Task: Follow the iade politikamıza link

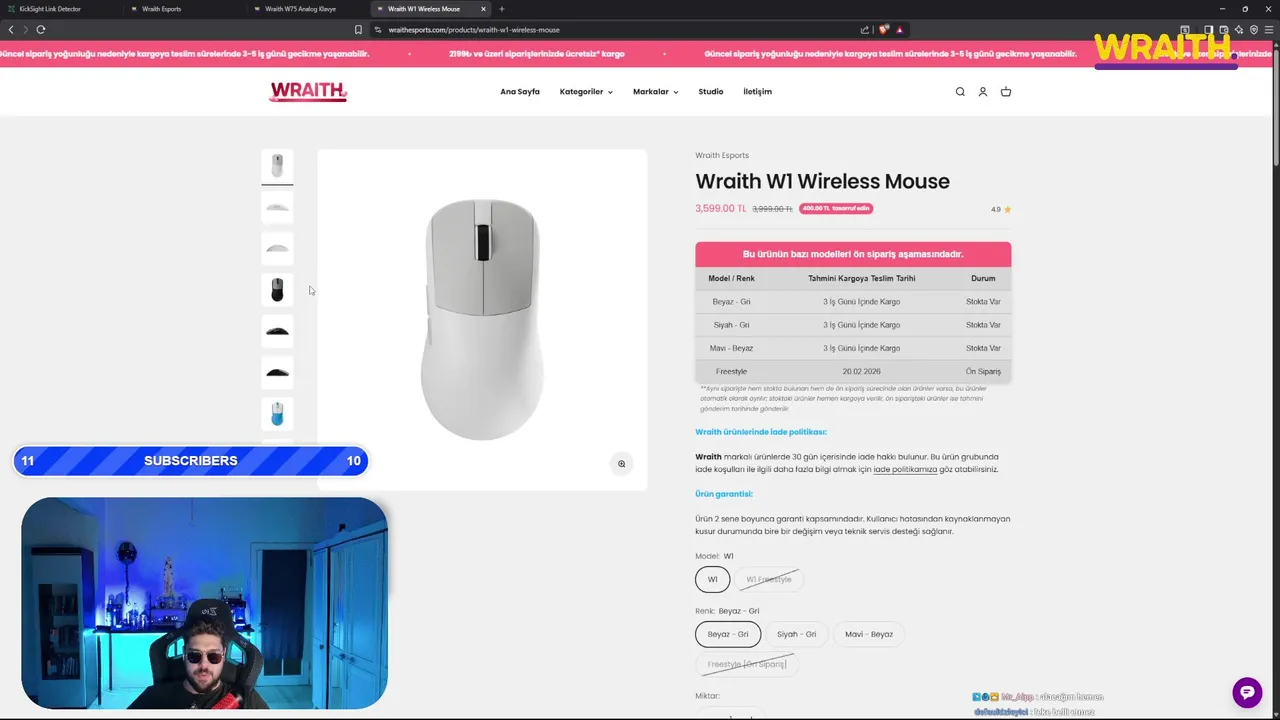Action: pyautogui.click(x=905, y=469)
